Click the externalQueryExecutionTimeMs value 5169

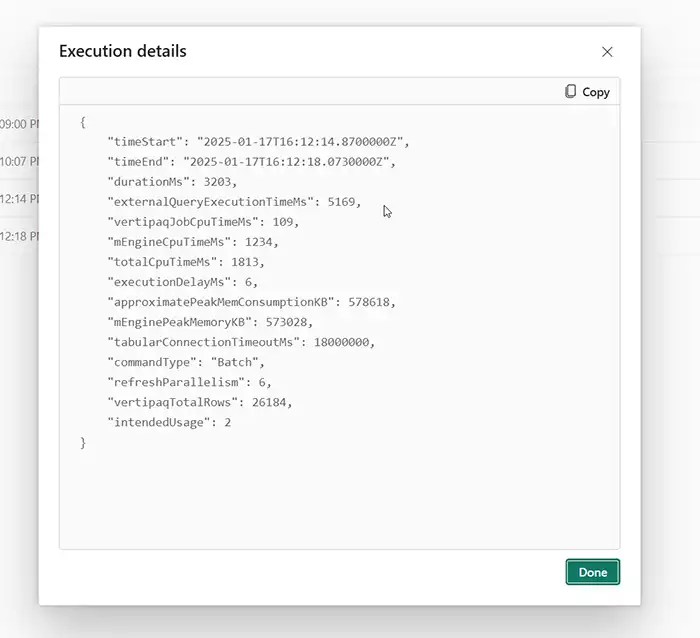click(341, 202)
